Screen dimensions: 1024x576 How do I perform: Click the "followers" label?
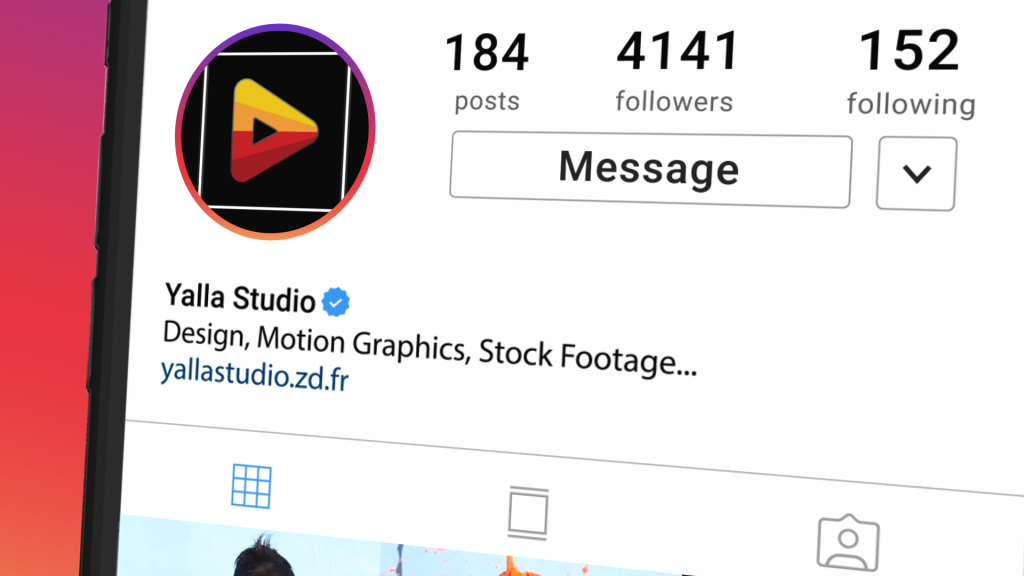point(674,101)
